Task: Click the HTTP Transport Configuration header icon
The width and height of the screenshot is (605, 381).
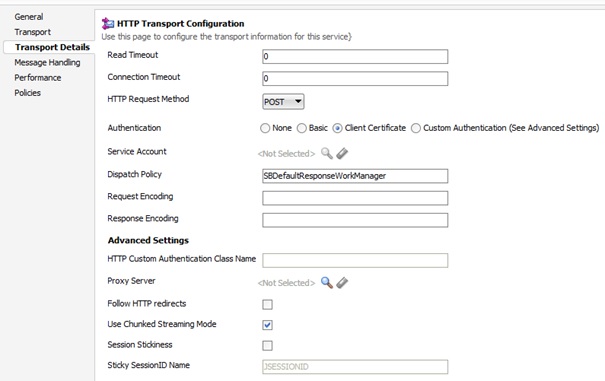Action: coord(108,24)
